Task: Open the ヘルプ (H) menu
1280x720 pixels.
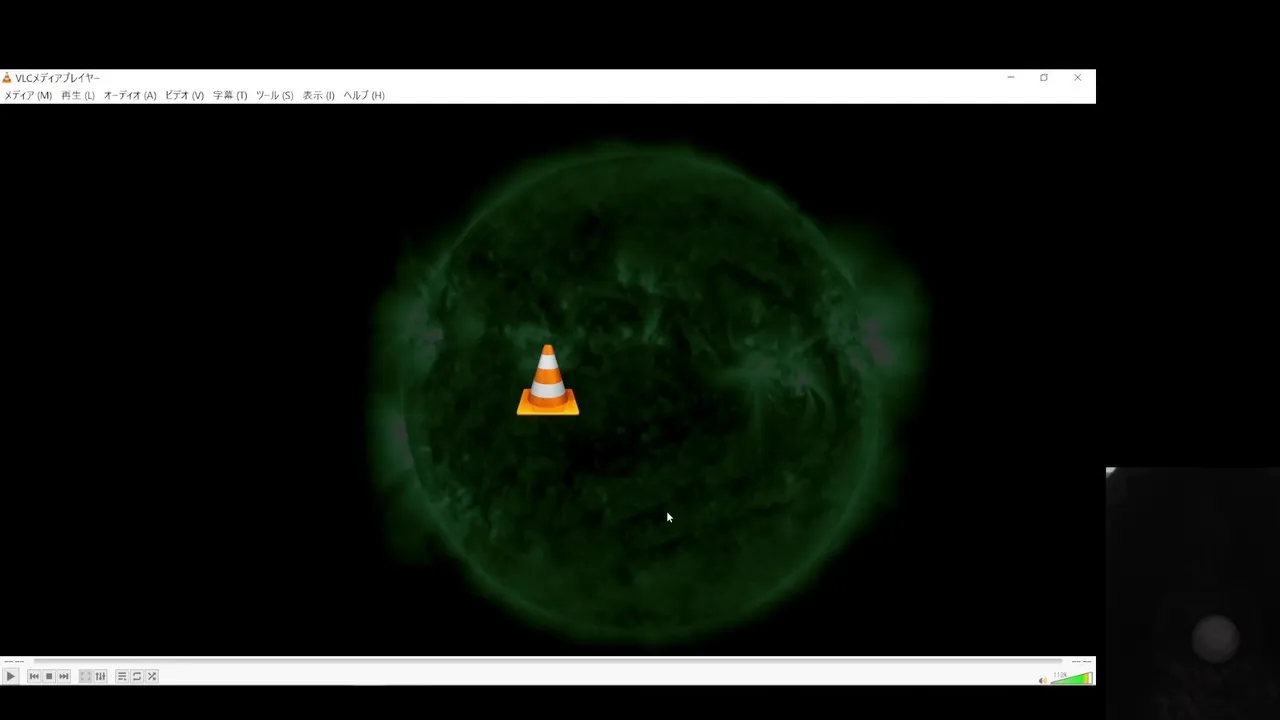Action: 364,95
